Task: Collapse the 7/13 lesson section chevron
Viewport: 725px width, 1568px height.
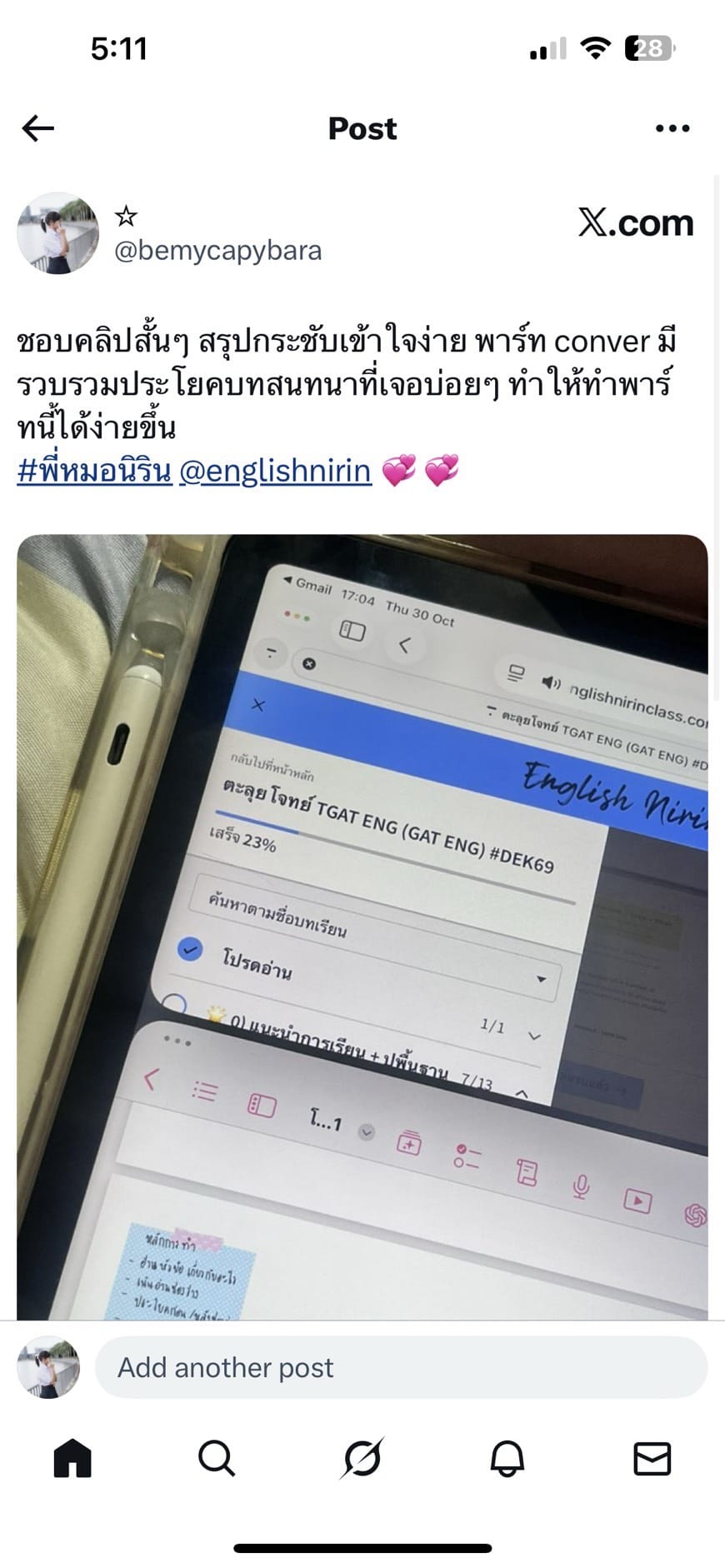Action: (522, 1092)
